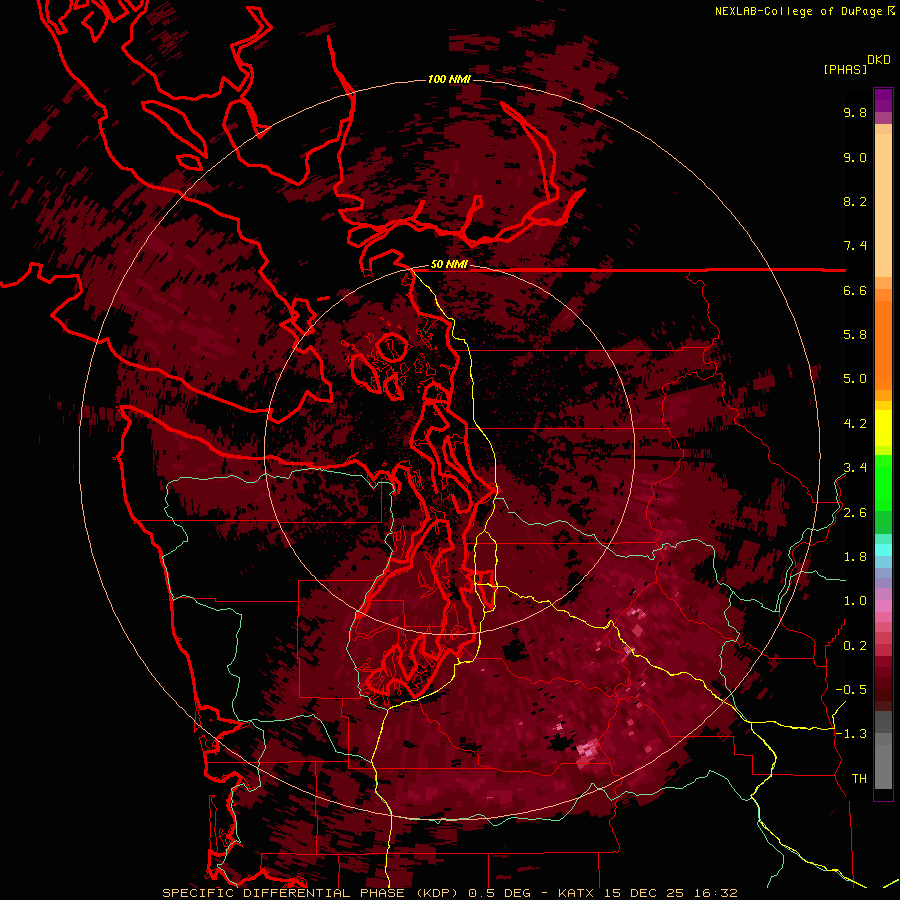Select the 5.8 legend value
The image size is (900, 900).
coord(855,335)
